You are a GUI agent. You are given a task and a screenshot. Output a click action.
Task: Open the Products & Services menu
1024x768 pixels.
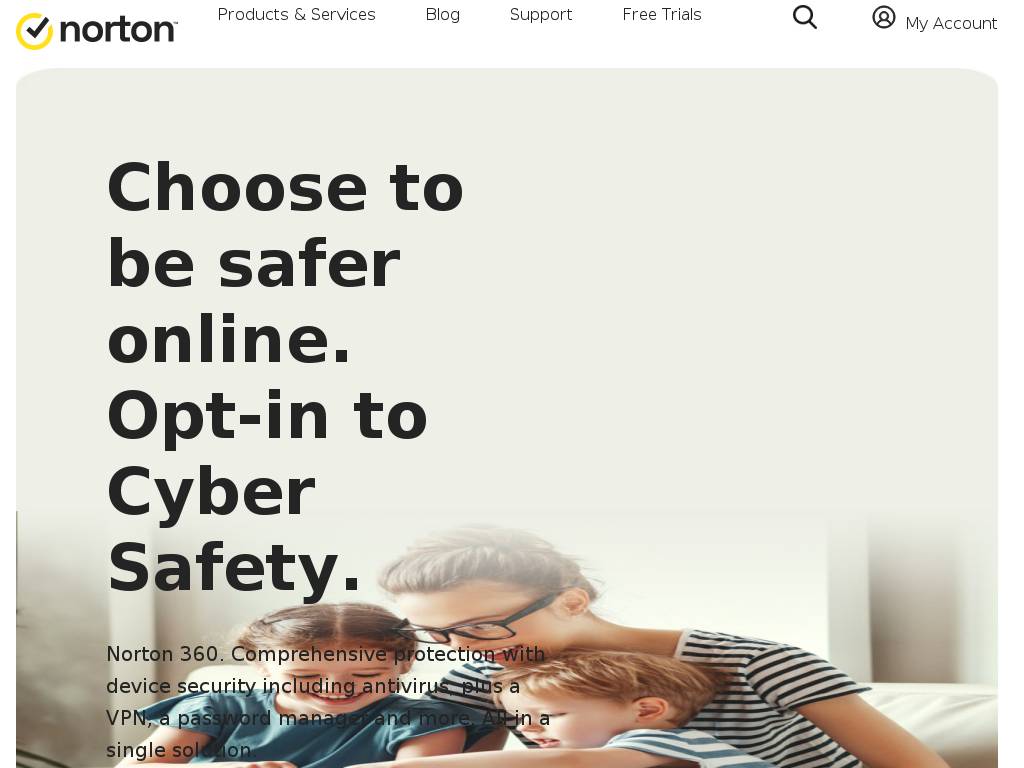pos(296,14)
